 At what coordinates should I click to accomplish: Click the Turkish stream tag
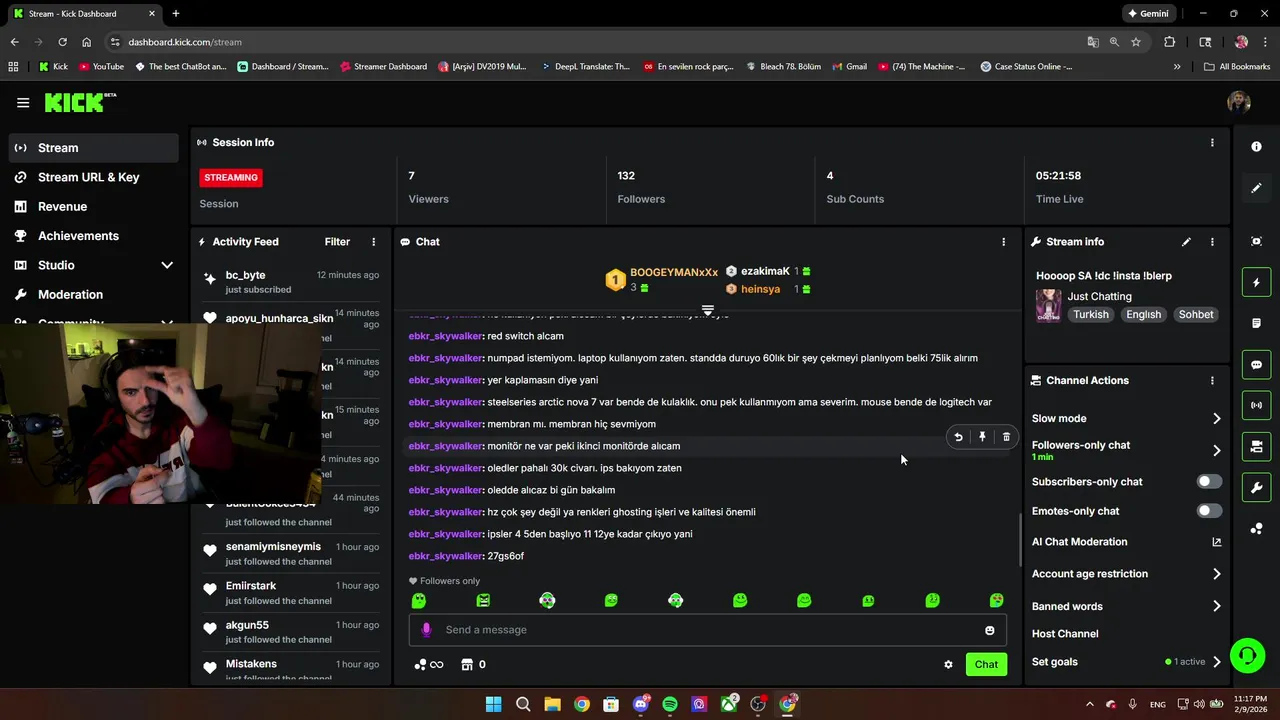(x=1091, y=314)
